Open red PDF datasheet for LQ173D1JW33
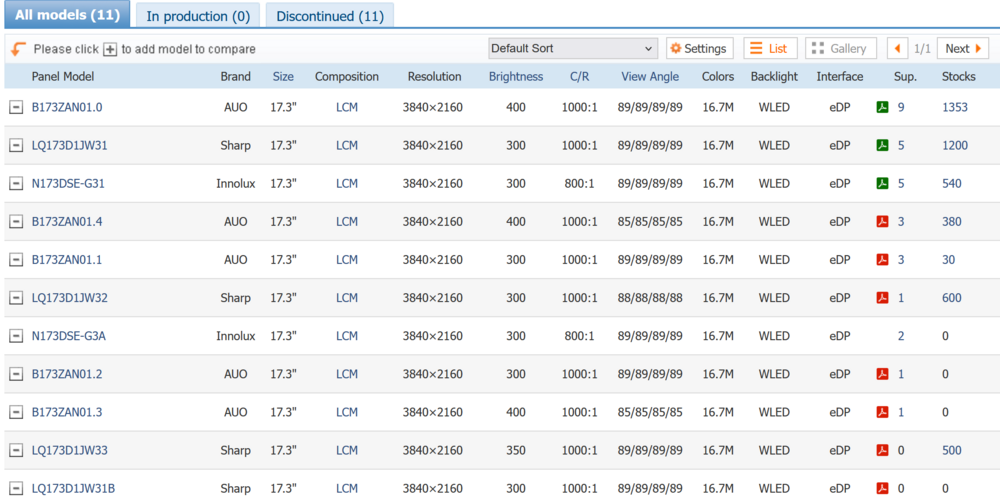The image size is (1000, 499). point(882,450)
